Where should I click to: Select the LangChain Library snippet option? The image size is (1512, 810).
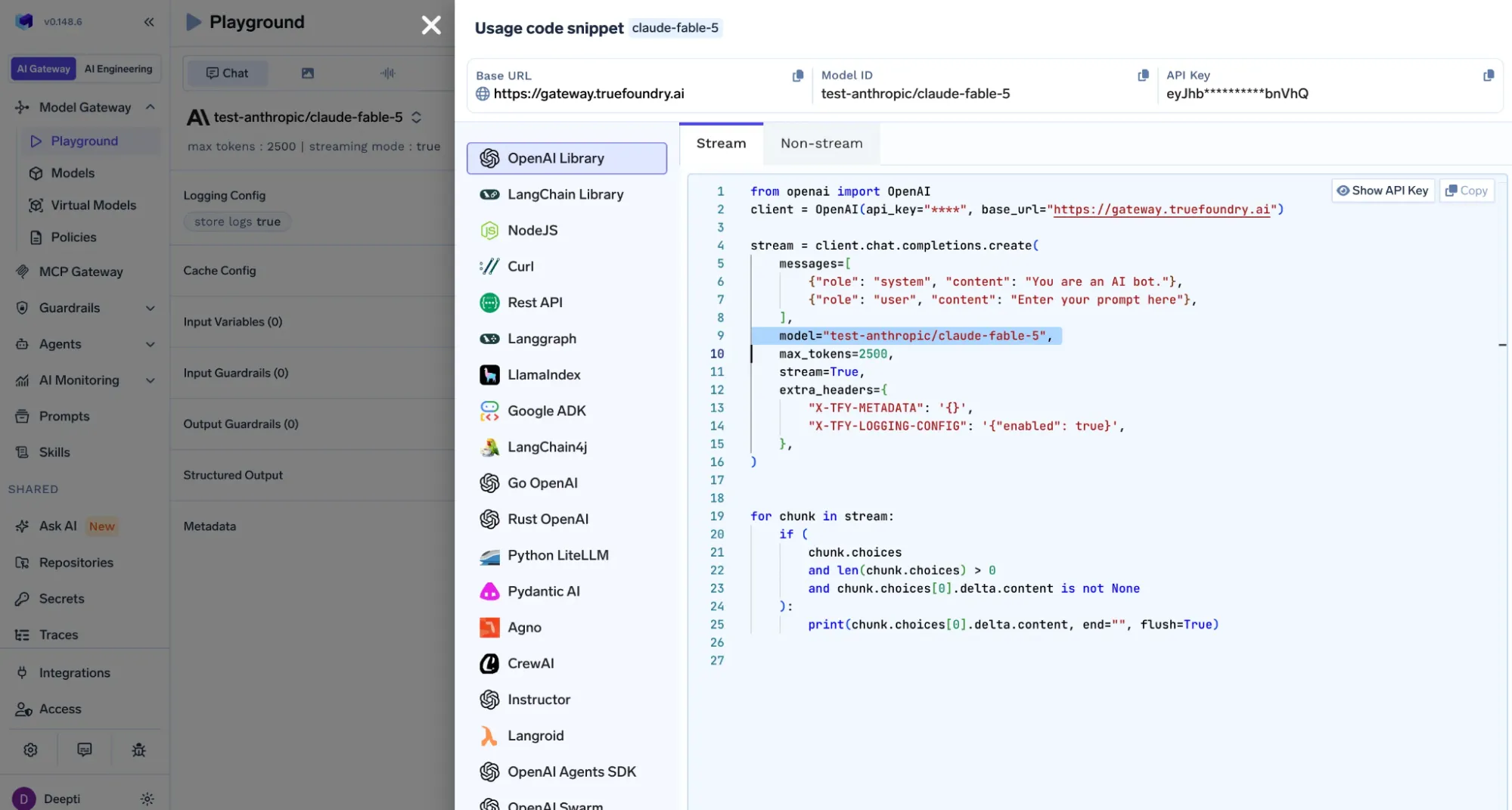pyautogui.click(x=567, y=194)
